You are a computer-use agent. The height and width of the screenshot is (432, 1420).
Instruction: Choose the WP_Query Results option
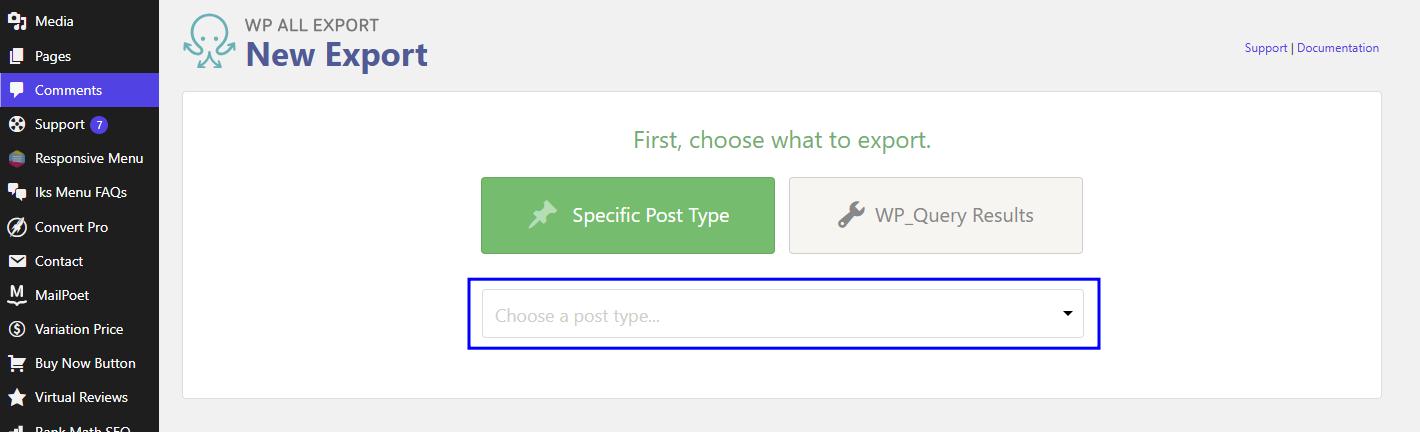(935, 215)
